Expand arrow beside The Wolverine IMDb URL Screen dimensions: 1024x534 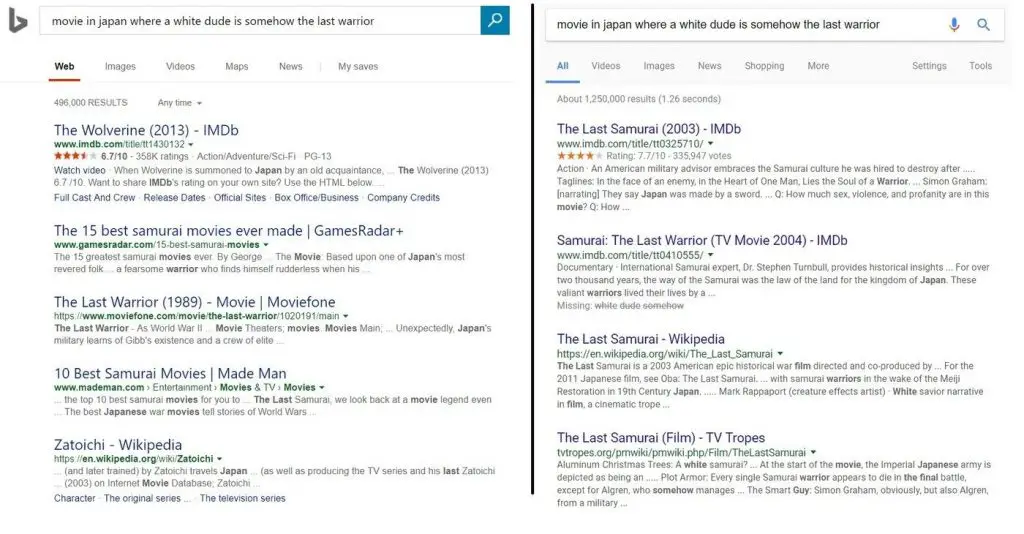click(x=190, y=144)
